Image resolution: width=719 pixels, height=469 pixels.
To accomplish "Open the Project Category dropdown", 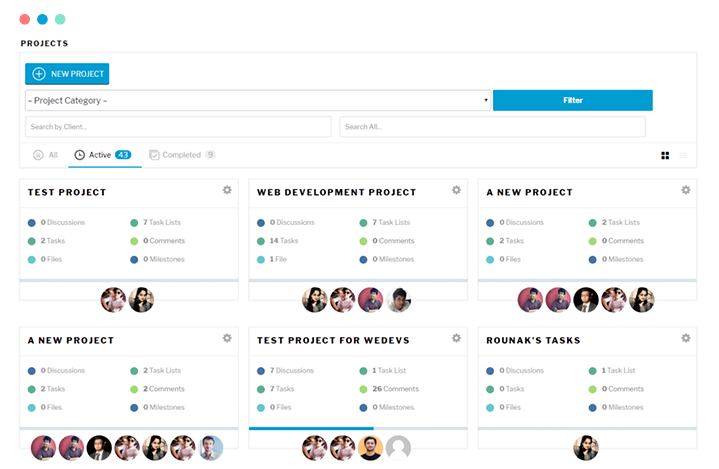I will pyautogui.click(x=258, y=100).
